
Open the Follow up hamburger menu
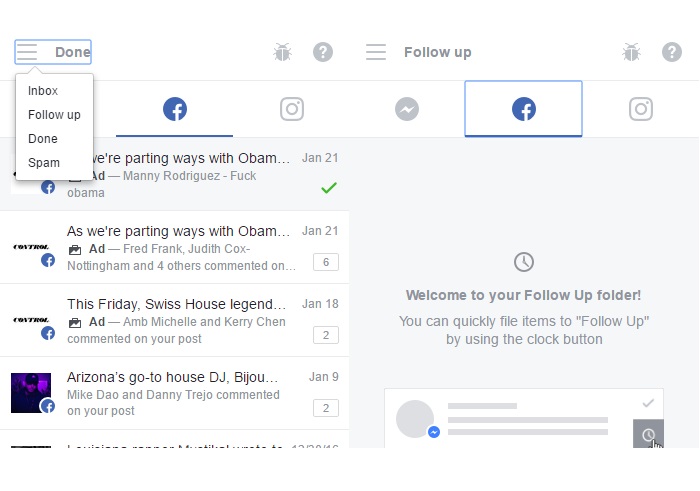point(375,52)
